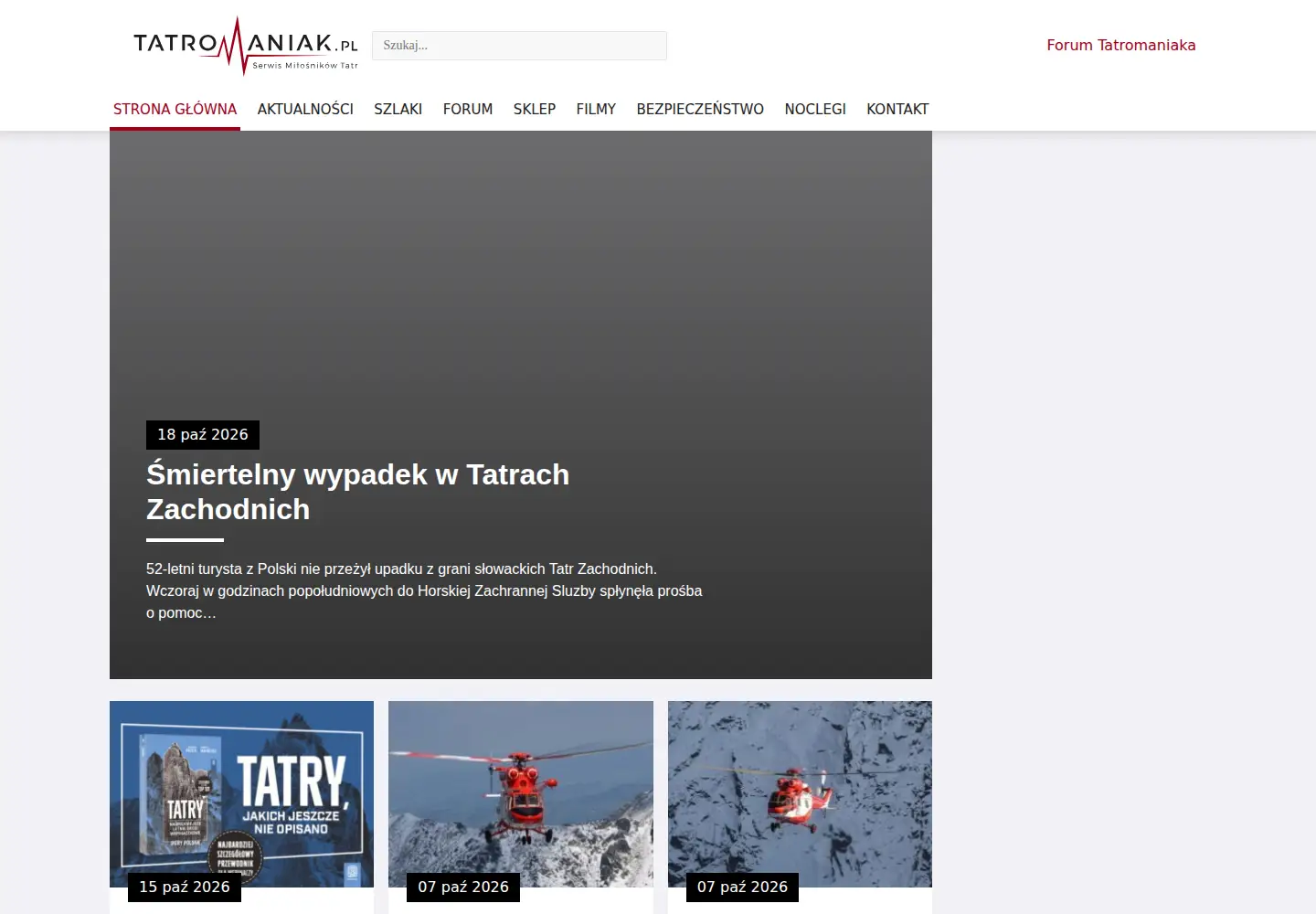1316x914 pixels.
Task: Open the Sklep menu item
Action: [x=535, y=109]
